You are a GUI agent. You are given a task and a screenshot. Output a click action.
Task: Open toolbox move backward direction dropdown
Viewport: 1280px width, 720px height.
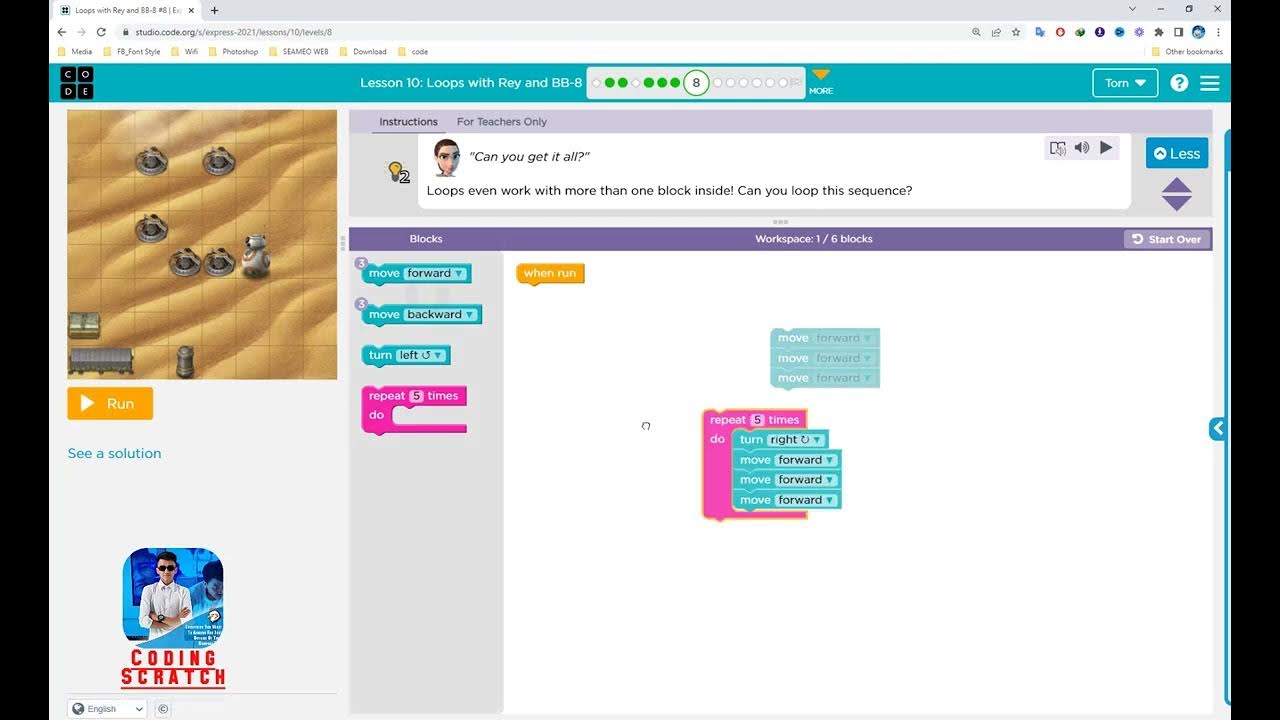click(x=441, y=314)
